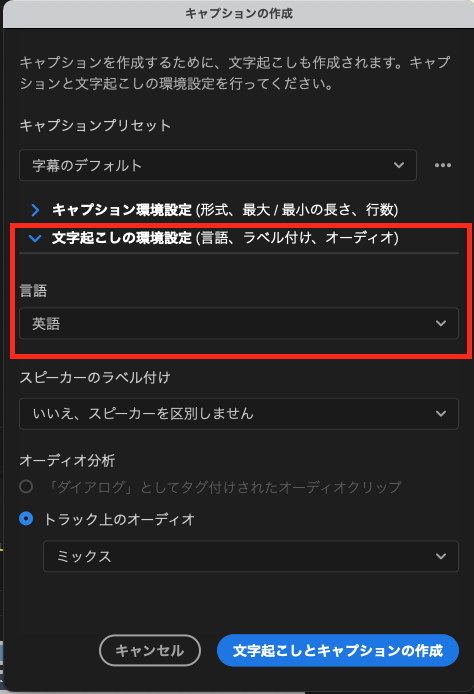The height and width of the screenshot is (694, 474).
Task: Click 文字起こしとキャプションの作成 button
Action: 338,650
